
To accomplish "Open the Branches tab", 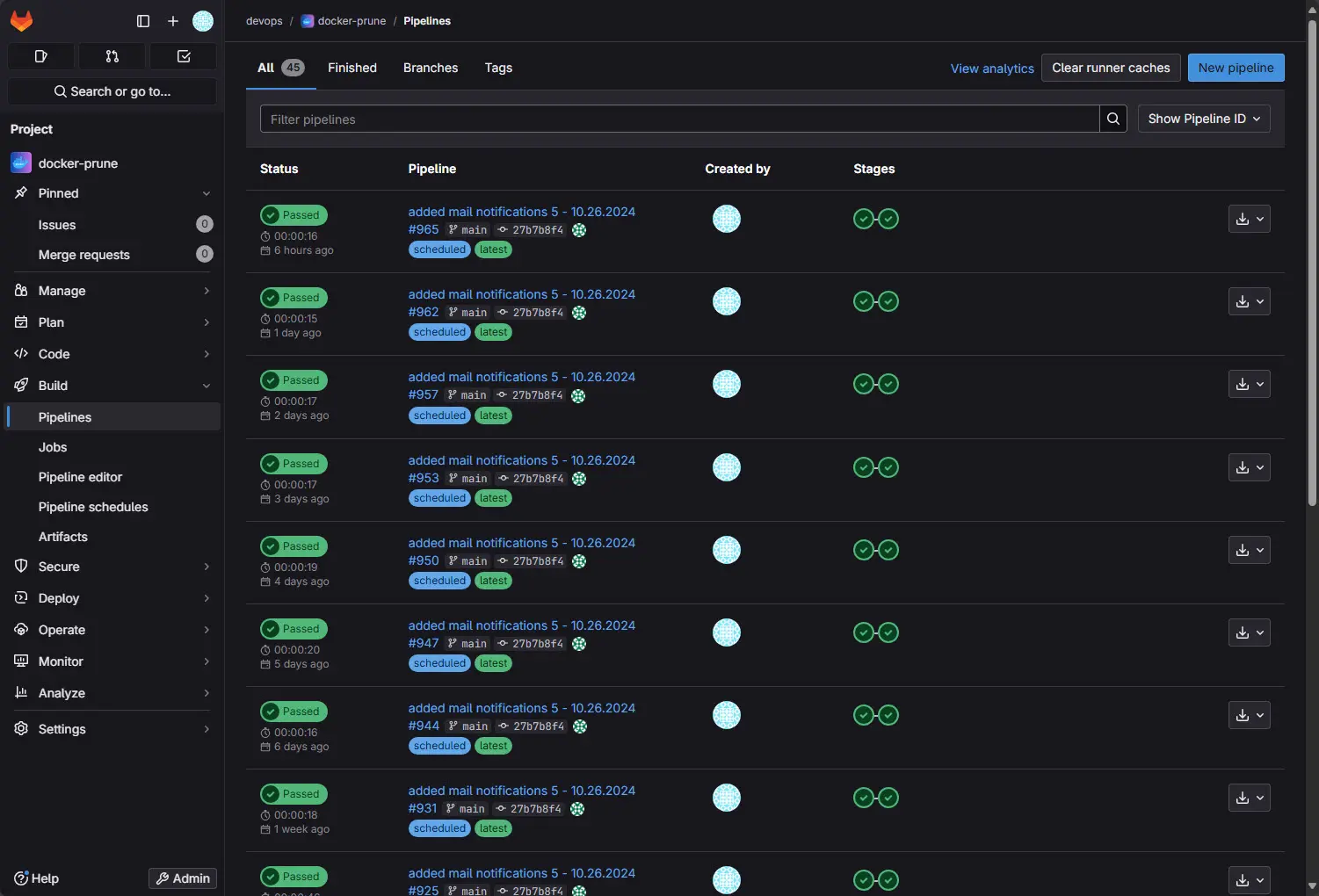I will (430, 68).
